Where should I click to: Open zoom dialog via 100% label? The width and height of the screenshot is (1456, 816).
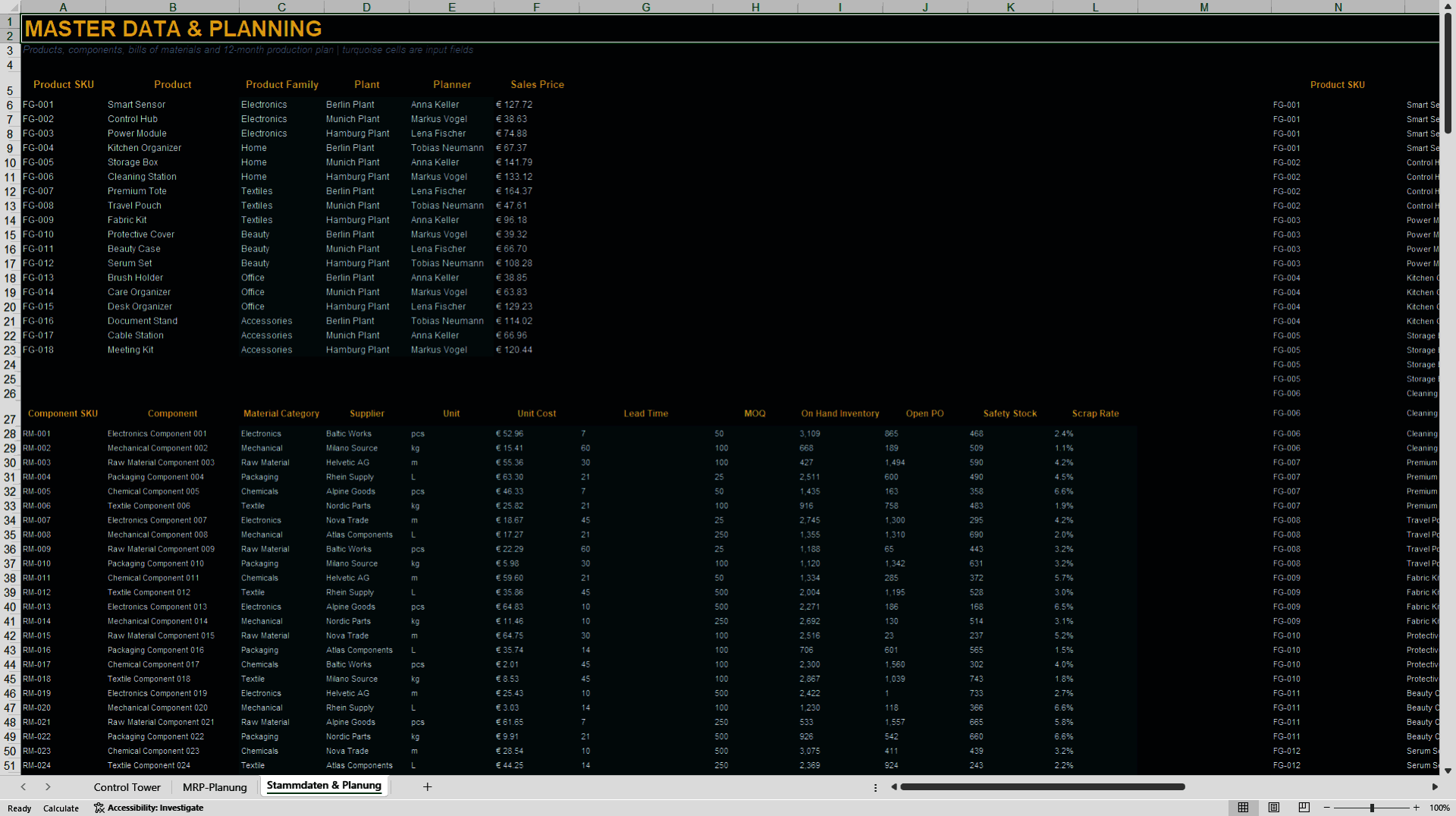tap(1439, 808)
